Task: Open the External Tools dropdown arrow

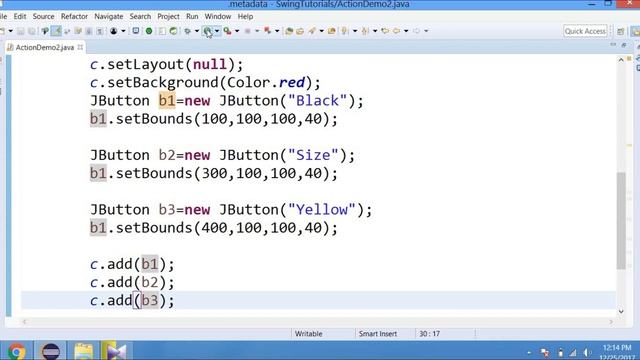Action: pos(237,31)
